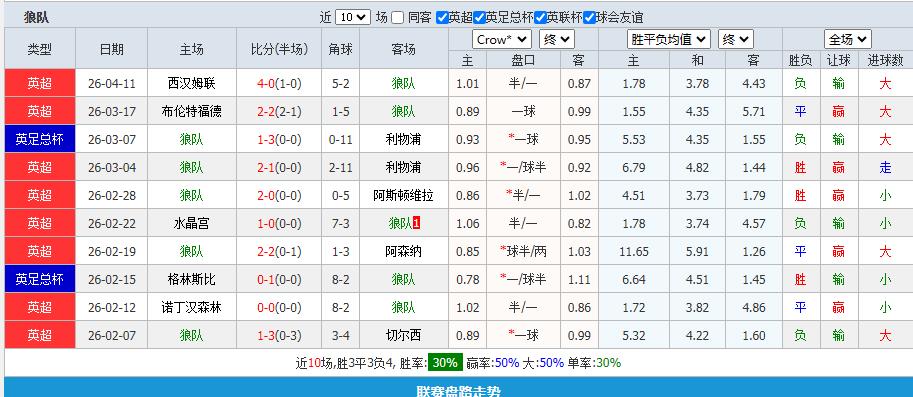This screenshot has height=397, width=913.
Task: Click 狼队 home team in 26-02-28 row
Action: tap(192, 195)
